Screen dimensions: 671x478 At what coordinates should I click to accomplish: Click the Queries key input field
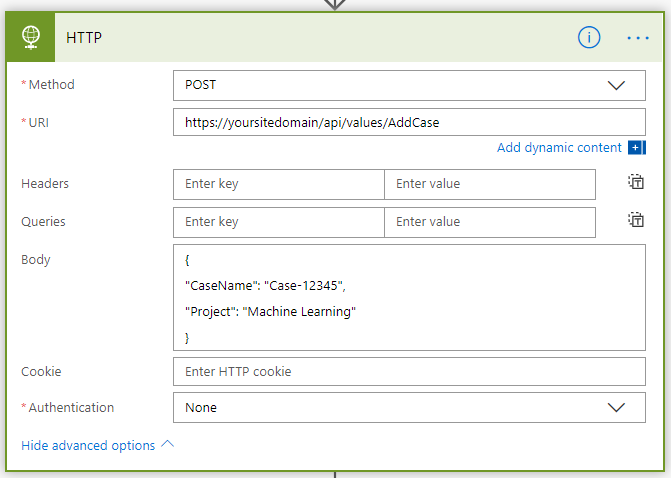pyautogui.click(x=278, y=222)
